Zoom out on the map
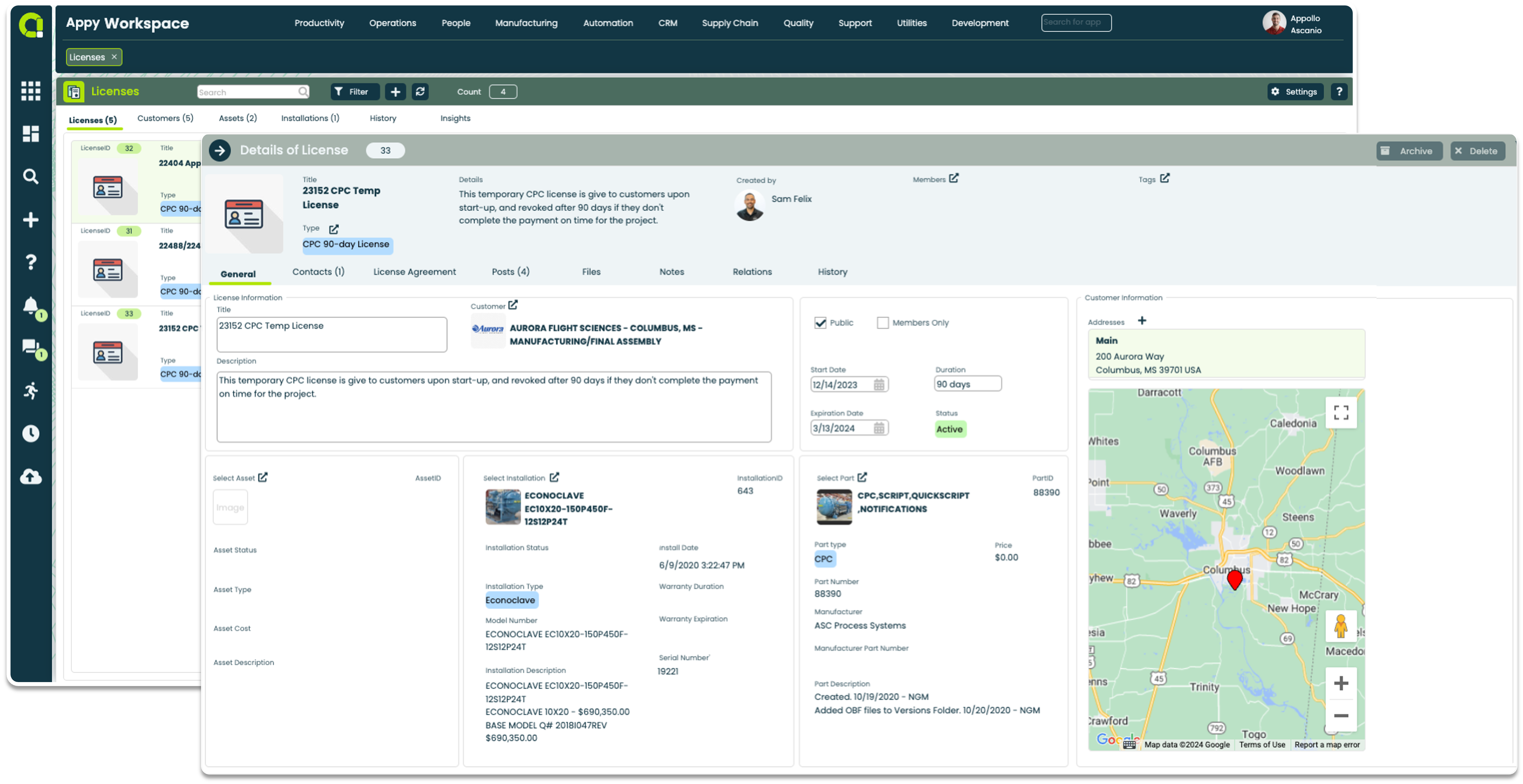1523x784 pixels. pos(1341,715)
